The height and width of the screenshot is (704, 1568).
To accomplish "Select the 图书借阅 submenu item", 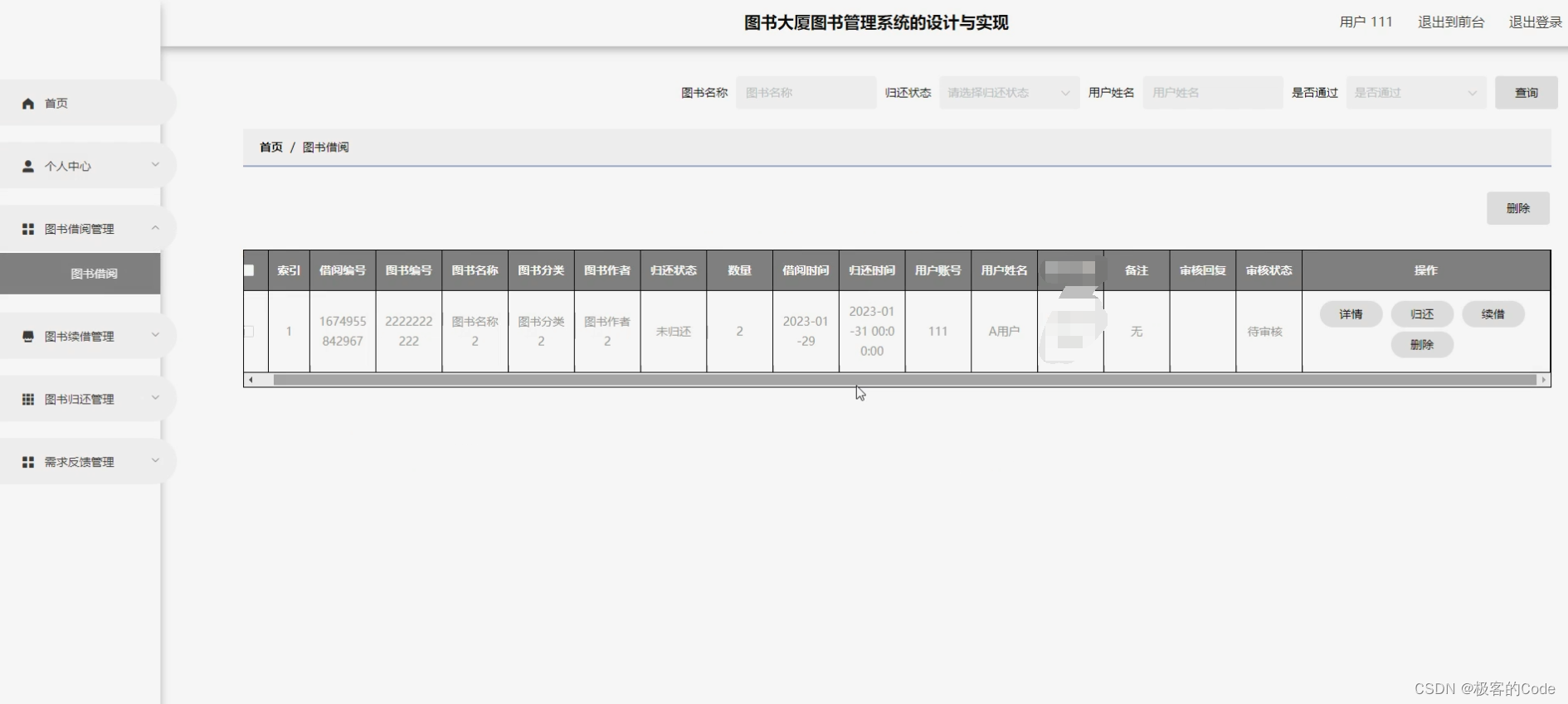I will [x=80, y=274].
